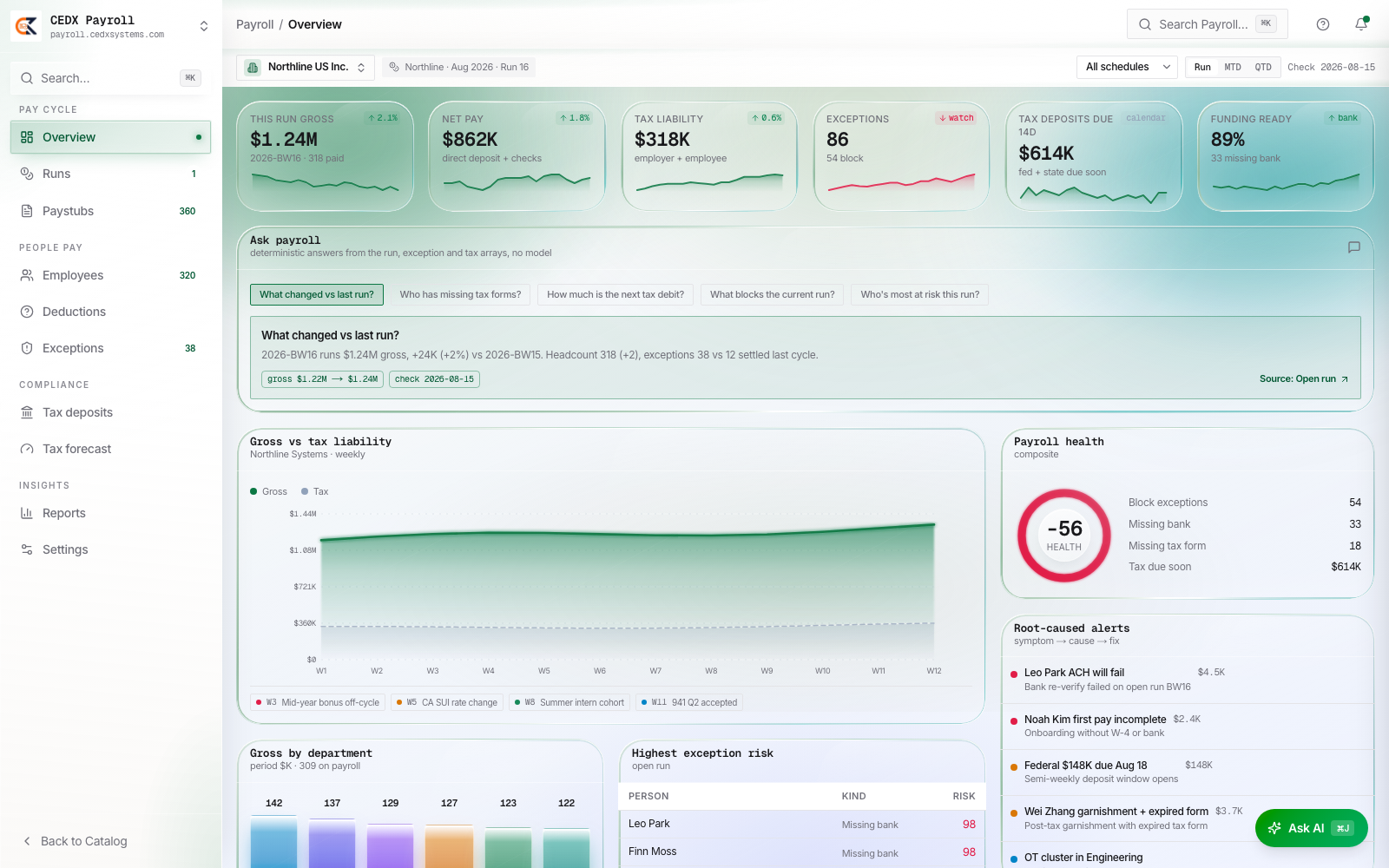Click the check 2026-08-15 tag
This screenshot has width=1389, height=868.
tap(434, 379)
